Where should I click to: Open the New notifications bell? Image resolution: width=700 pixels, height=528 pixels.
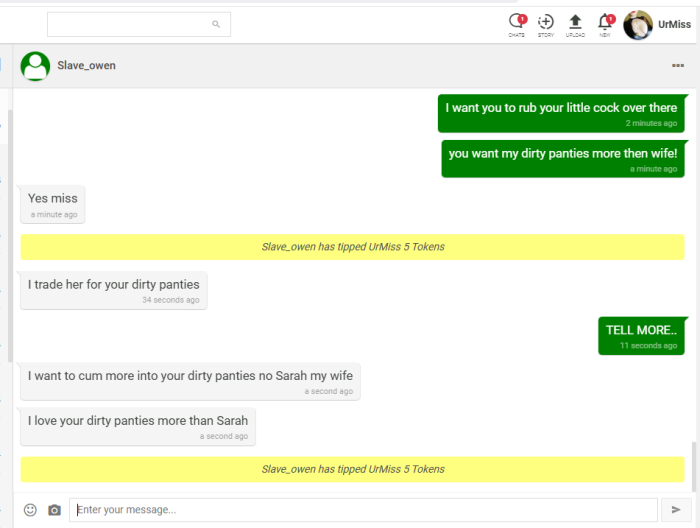point(605,24)
